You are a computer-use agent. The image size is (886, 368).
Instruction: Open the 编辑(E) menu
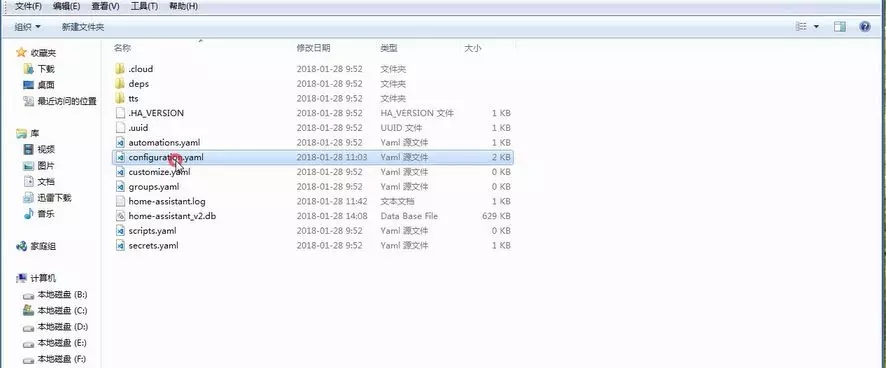pyautogui.click(x=66, y=6)
